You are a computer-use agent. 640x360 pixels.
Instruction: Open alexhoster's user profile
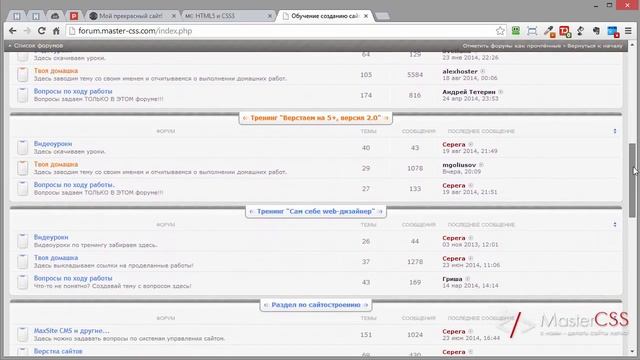coord(460,71)
